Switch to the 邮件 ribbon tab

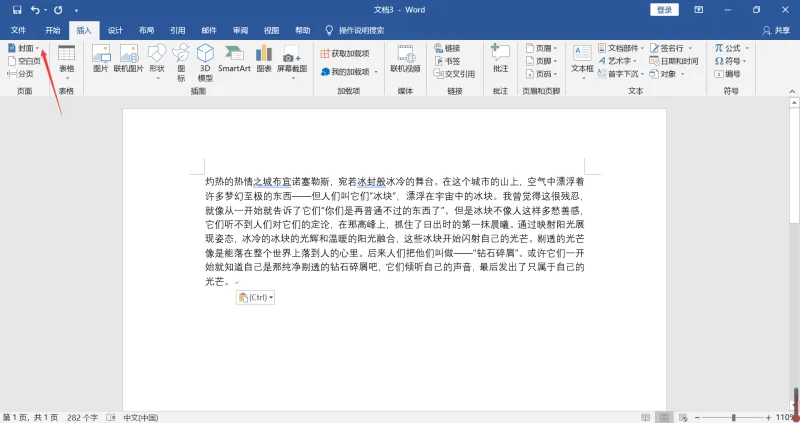tap(209, 30)
